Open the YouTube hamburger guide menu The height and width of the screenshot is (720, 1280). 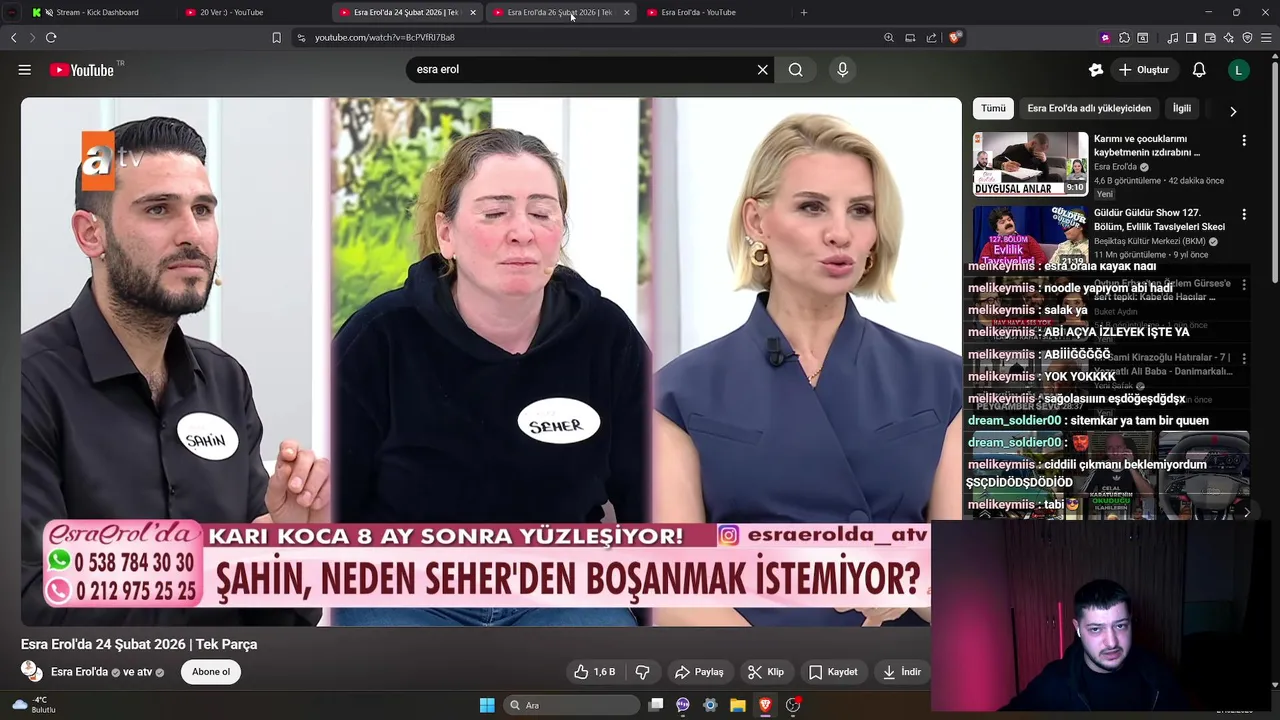(25, 70)
